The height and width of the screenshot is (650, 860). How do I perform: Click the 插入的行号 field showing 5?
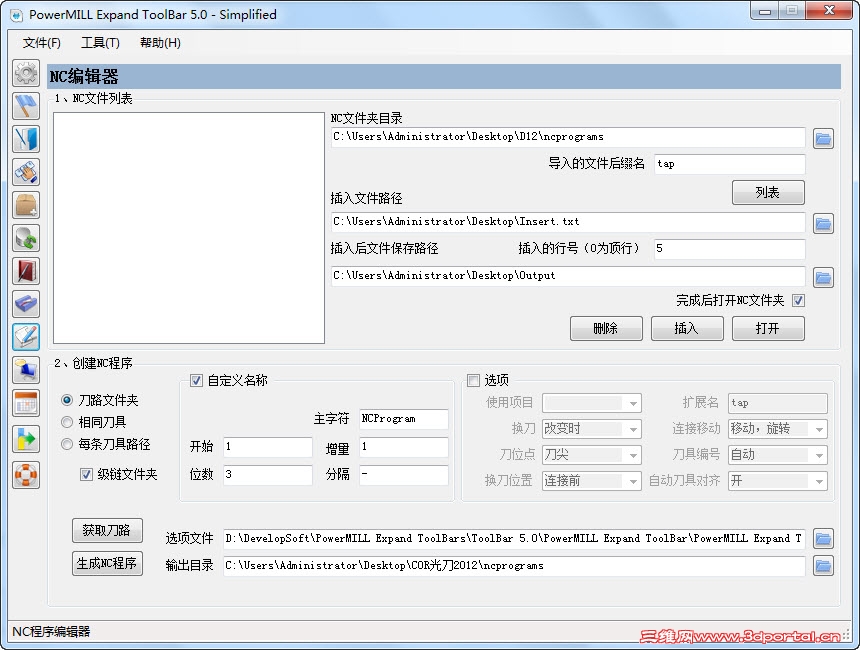click(729, 249)
